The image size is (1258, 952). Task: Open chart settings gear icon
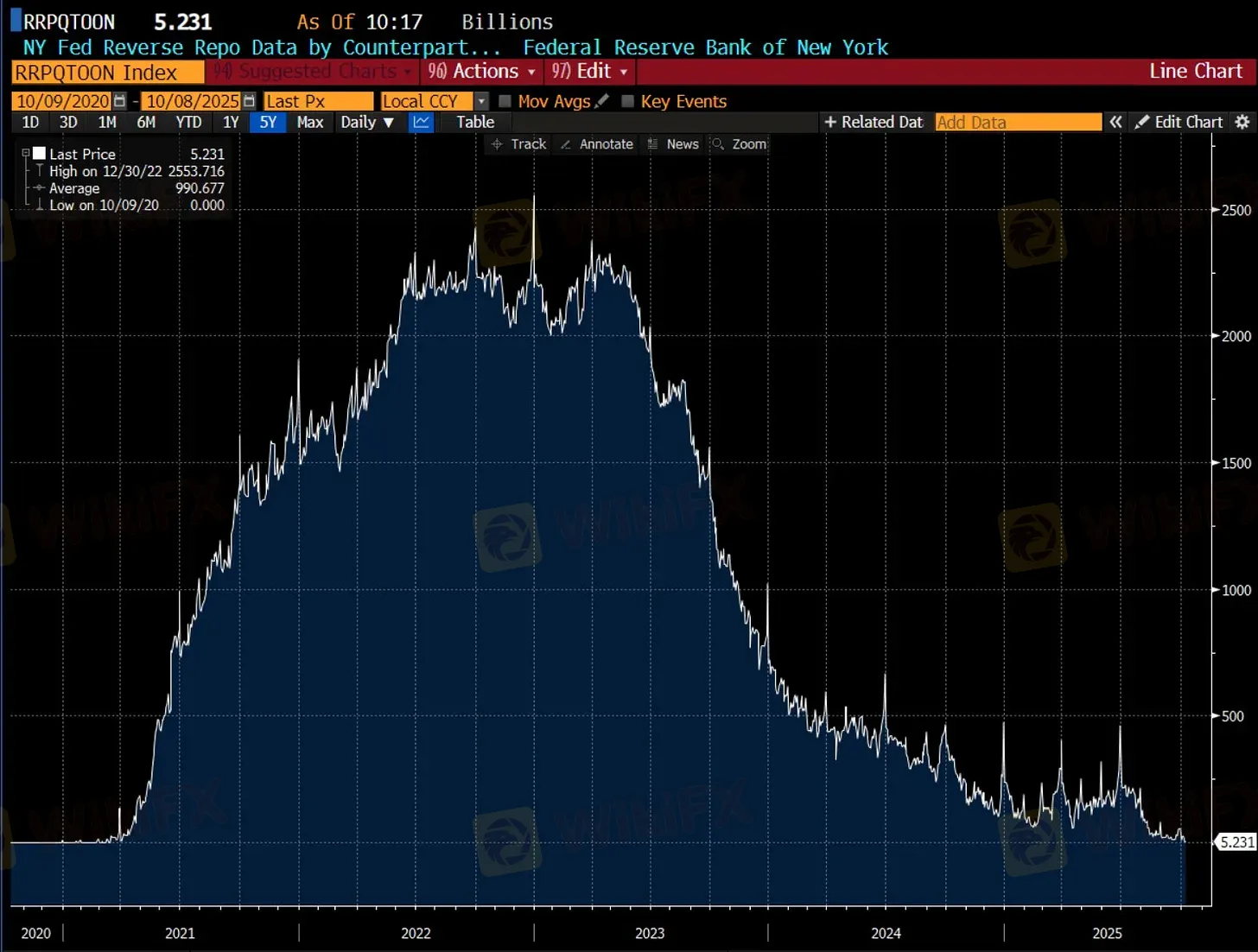(1242, 123)
